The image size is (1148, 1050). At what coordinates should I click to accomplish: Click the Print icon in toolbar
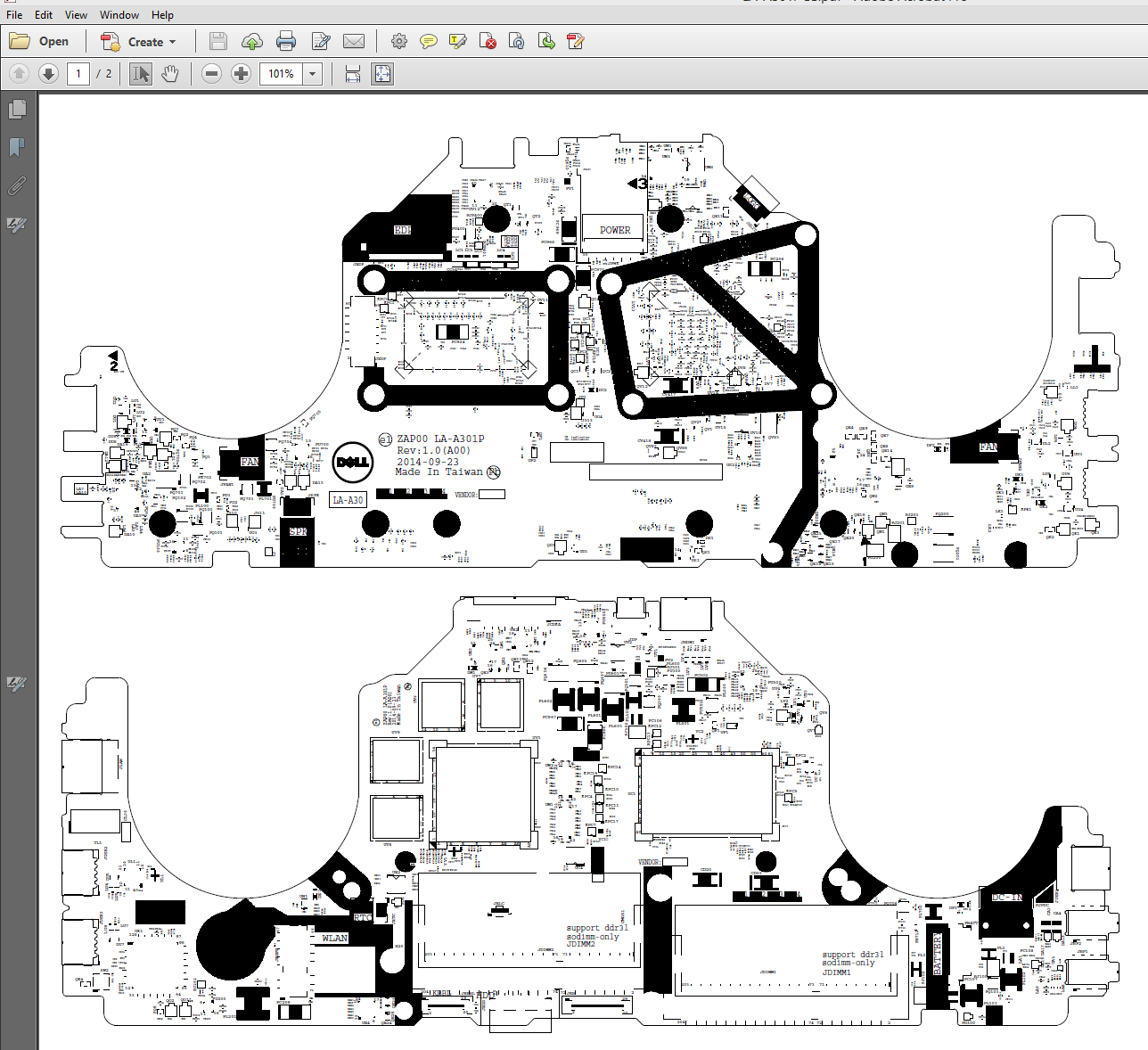286,41
